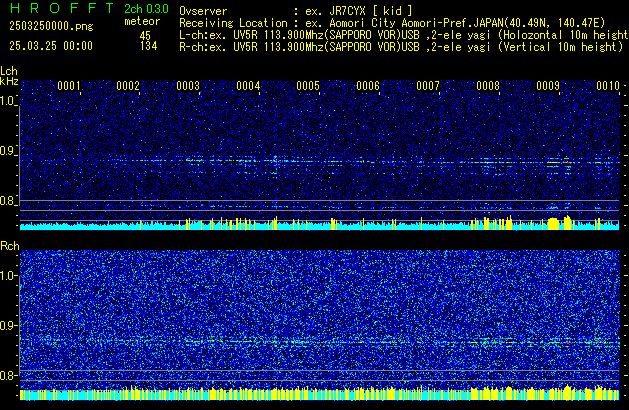Click time marker 0002

(128, 86)
